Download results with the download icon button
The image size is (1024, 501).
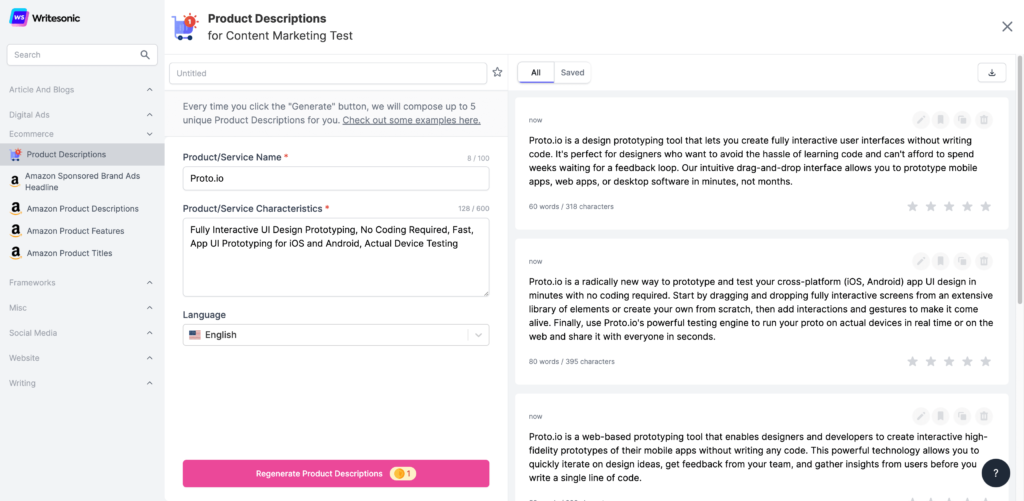(992, 73)
